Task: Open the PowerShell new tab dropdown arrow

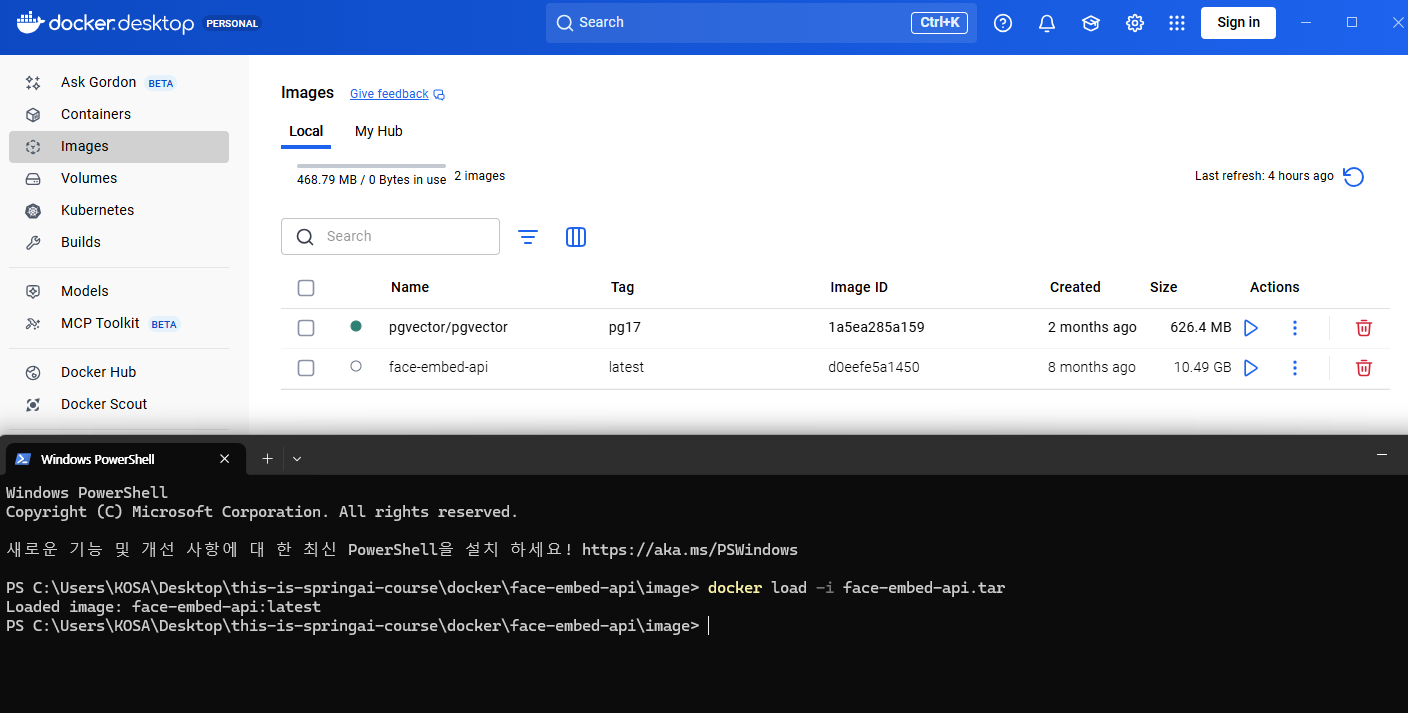Action: point(297,459)
